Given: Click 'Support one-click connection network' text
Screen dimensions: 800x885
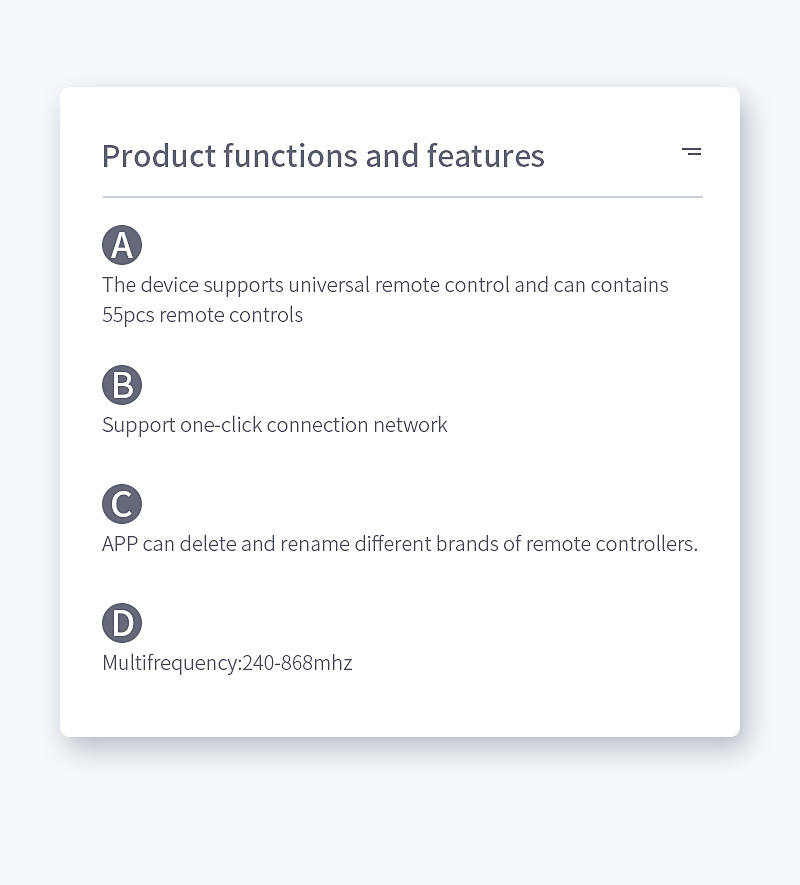Looking at the screenshot, I should 274,425.
